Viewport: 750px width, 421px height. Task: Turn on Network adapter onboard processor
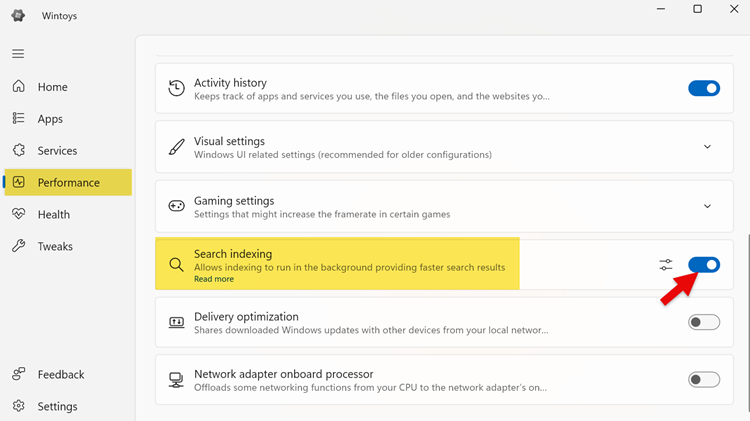point(704,380)
